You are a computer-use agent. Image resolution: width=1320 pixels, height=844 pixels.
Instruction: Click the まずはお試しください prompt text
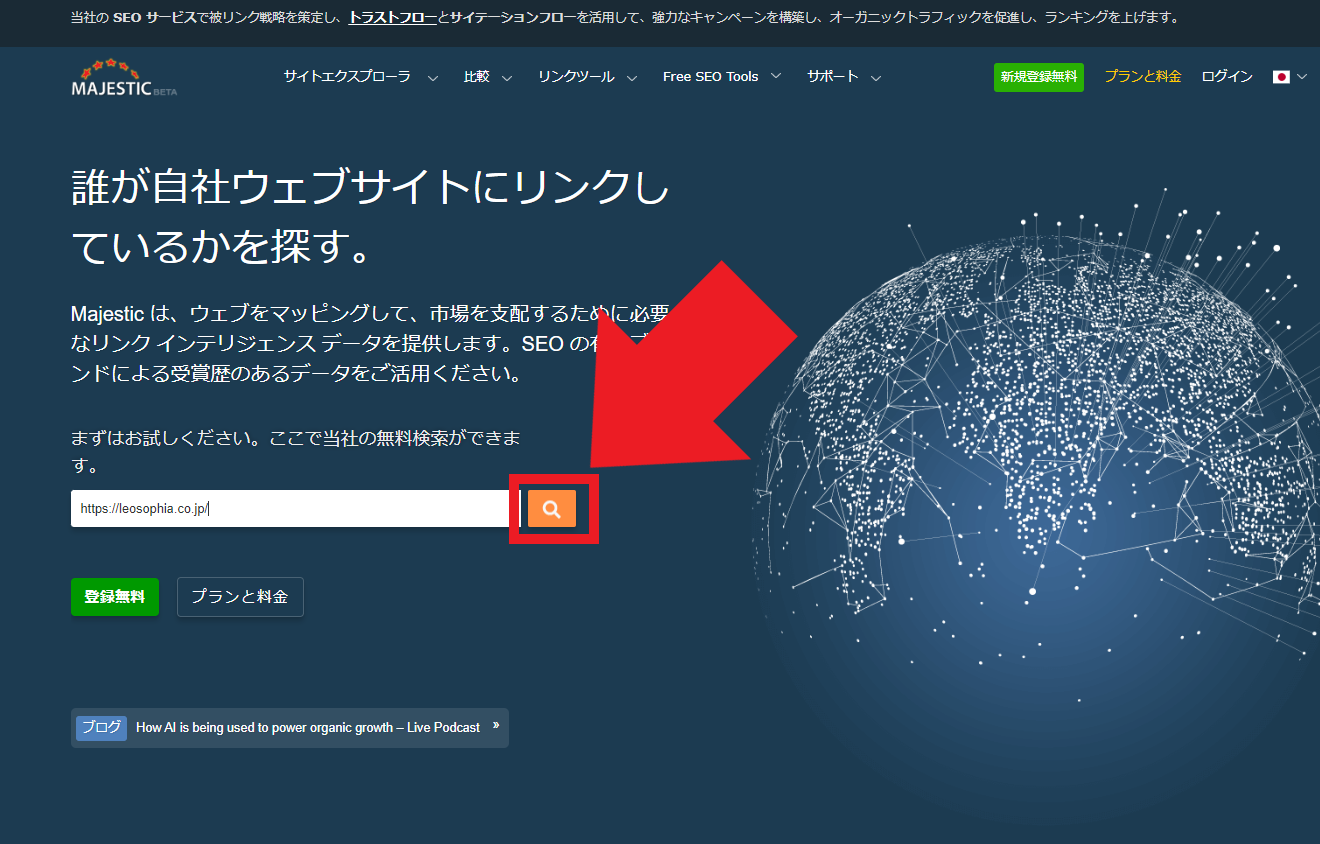(295, 452)
